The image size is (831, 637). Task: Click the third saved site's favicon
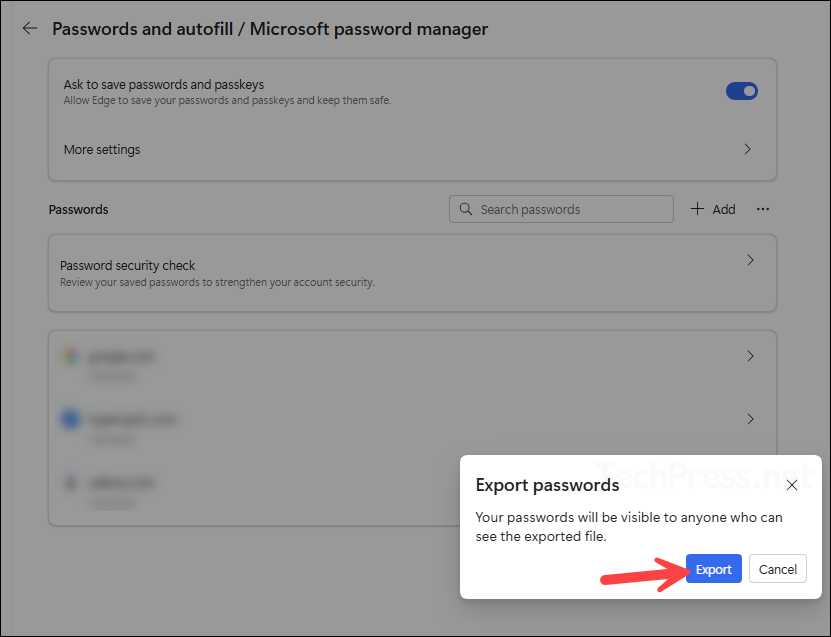click(x=70, y=482)
